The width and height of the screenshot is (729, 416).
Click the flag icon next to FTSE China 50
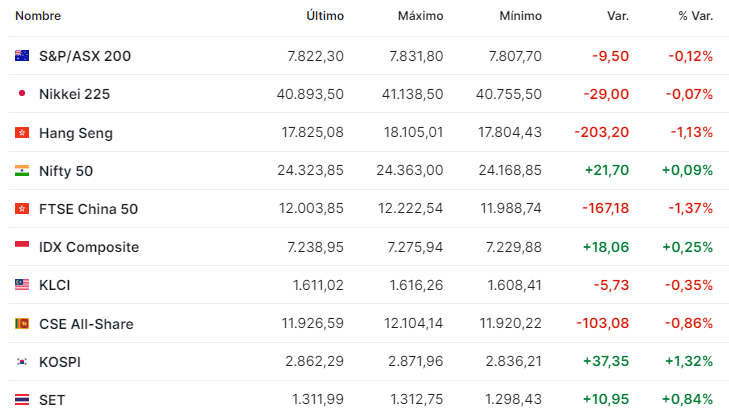point(22,209)
